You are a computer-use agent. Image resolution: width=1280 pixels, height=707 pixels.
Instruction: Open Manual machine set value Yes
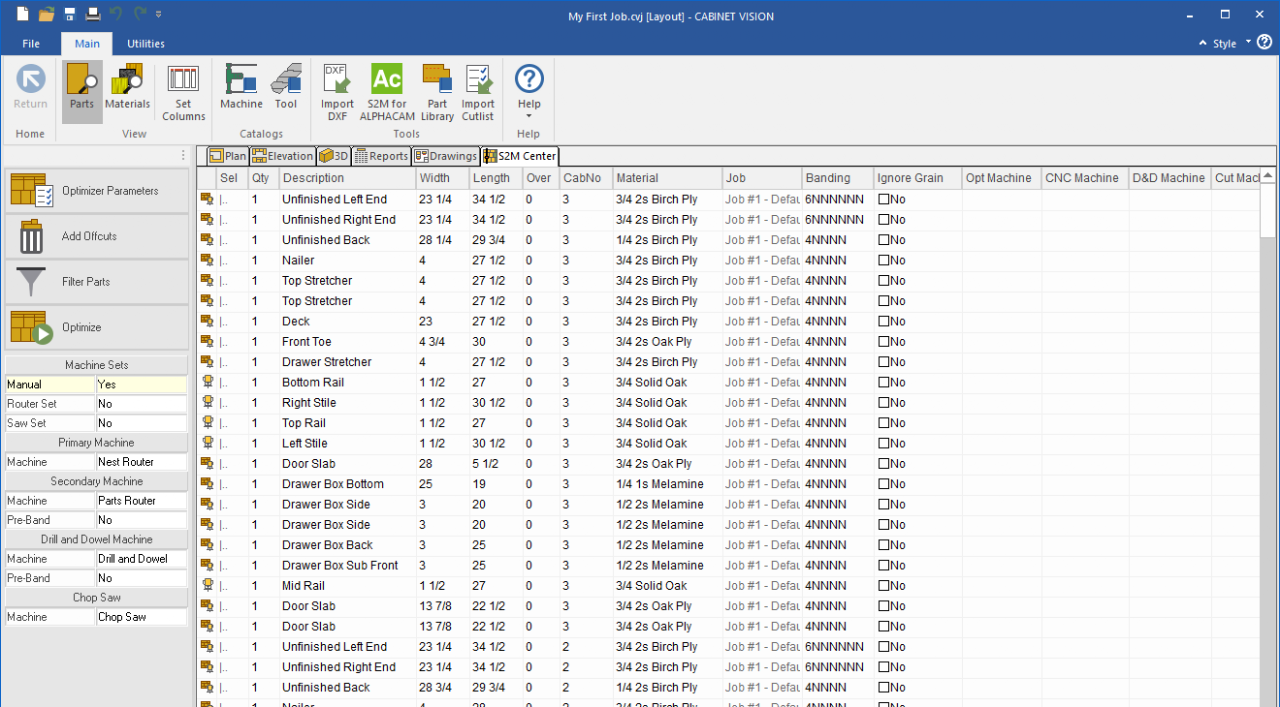141,384
